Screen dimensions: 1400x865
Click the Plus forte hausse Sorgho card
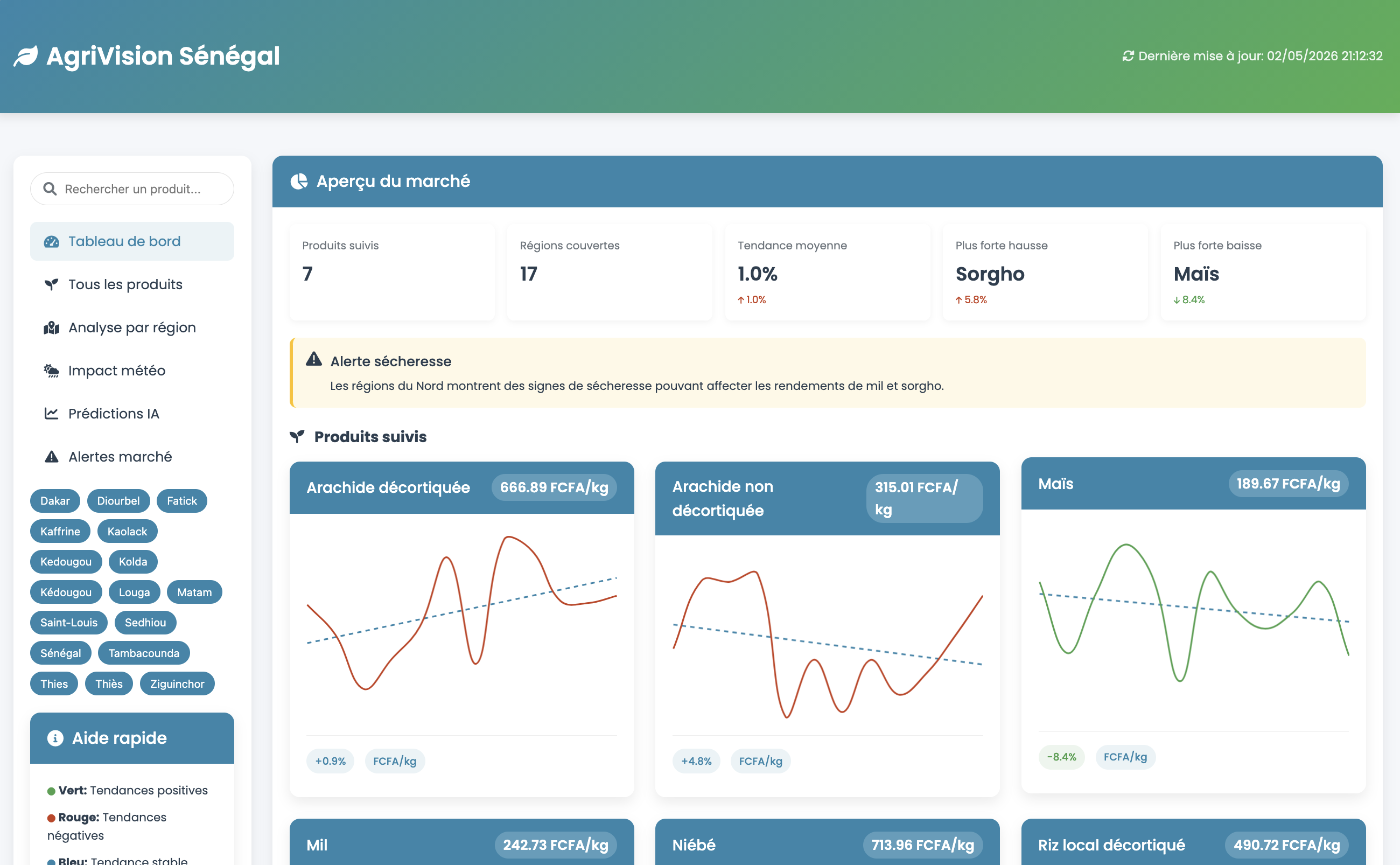pyautogui.click(x=1046, y=273)
